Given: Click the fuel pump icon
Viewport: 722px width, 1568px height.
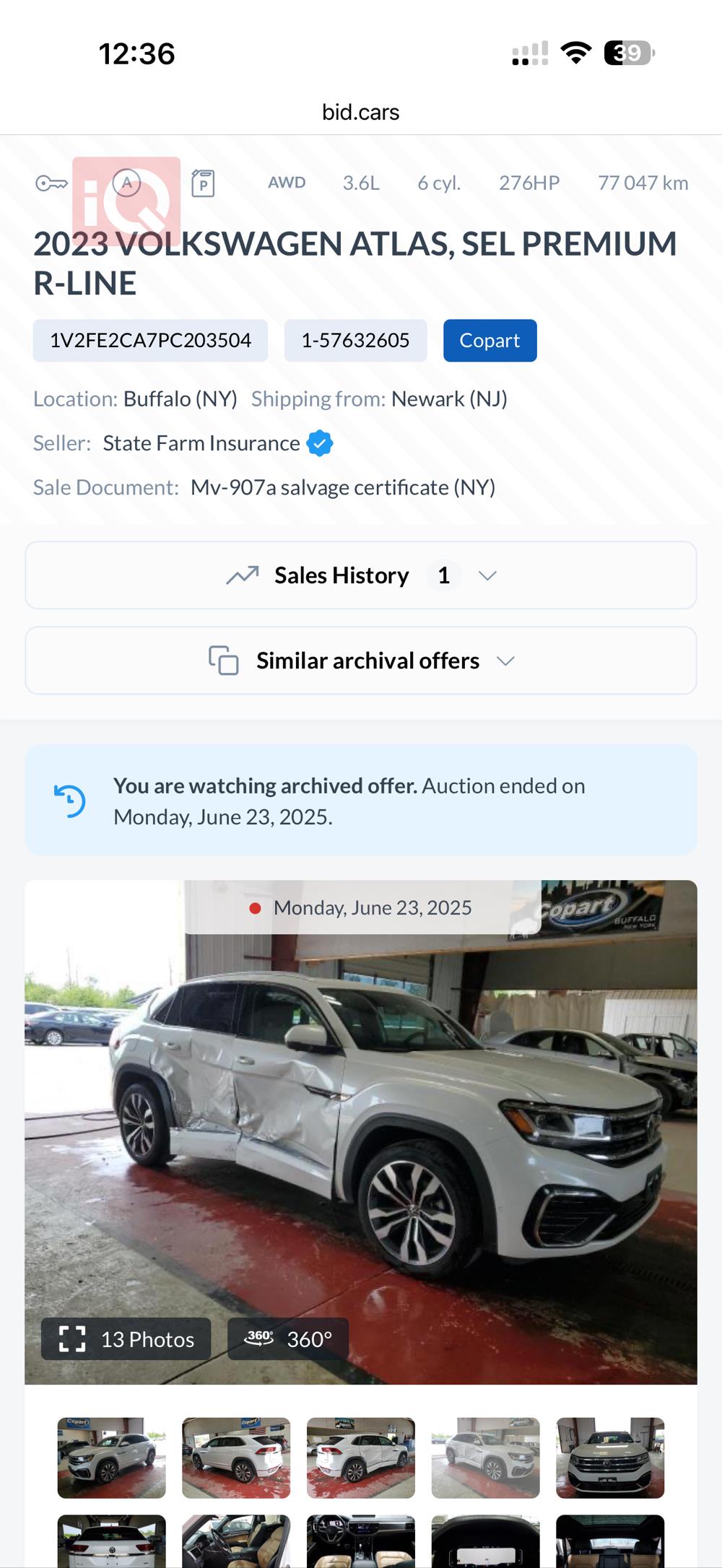Looking at the screenshot, I should point(203,183).
